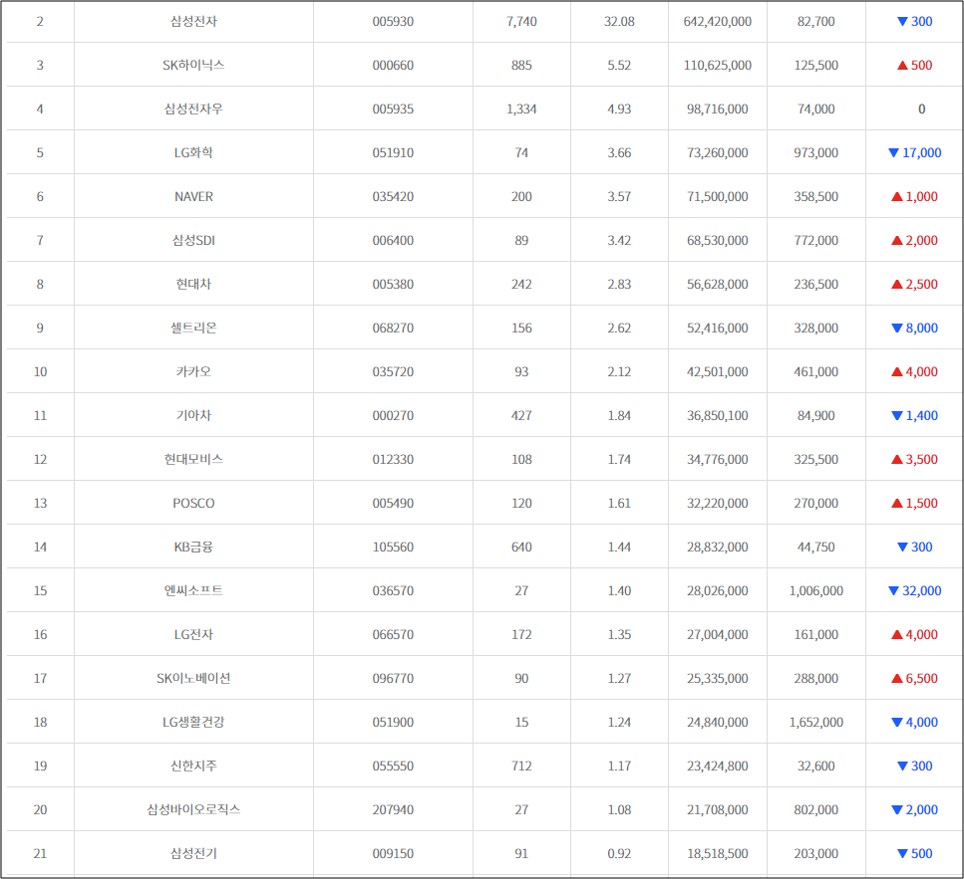Click the KB금융 stock name
The width and height of the screenshot is (964, 879).
(193, 546)
